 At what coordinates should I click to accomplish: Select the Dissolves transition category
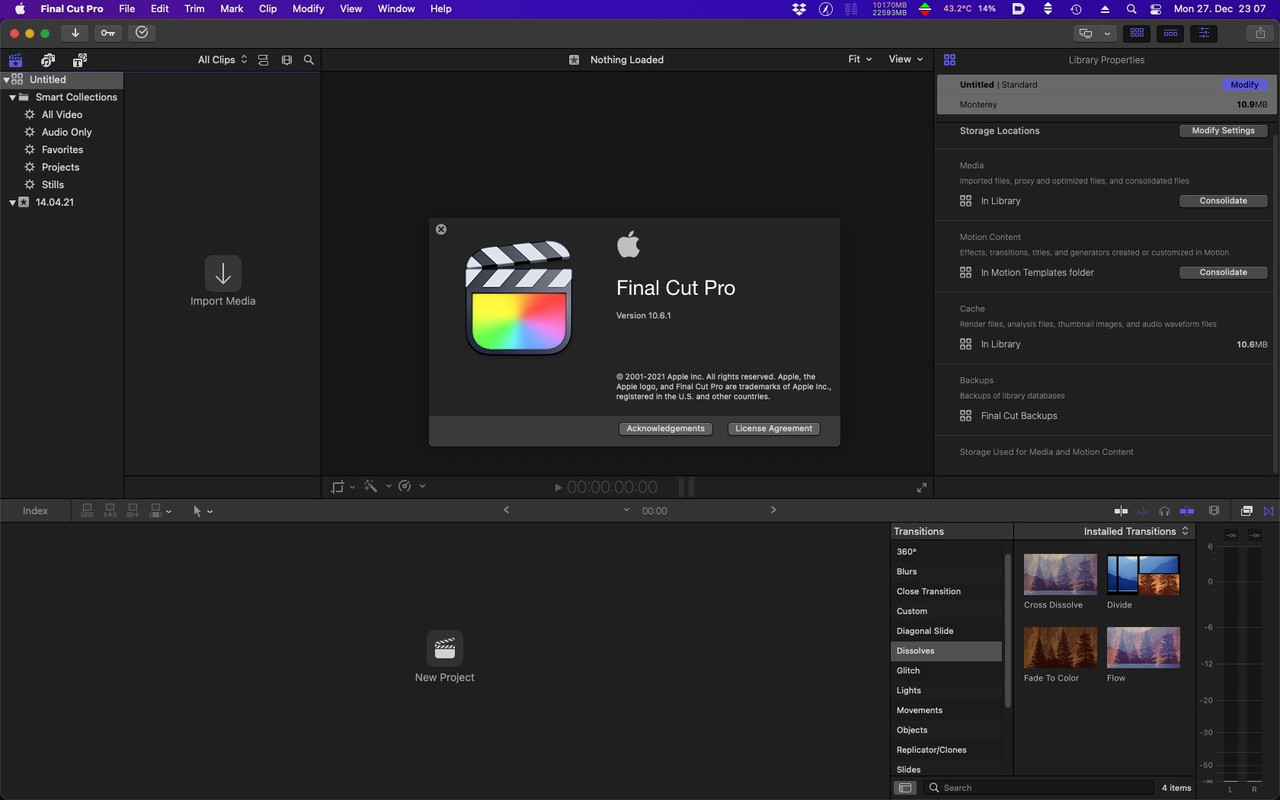tap(946, 651)
